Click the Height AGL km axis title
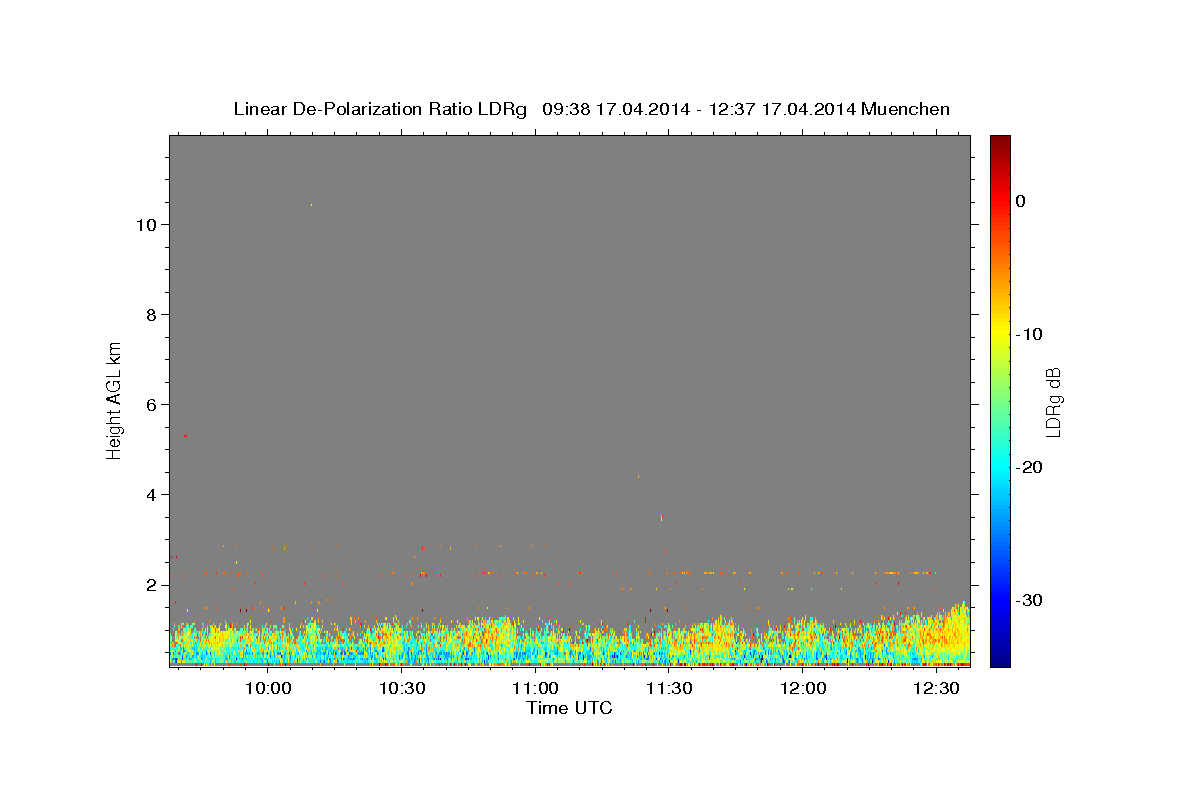This screenshot has width=1200, height=800. (x=114, y=400)
